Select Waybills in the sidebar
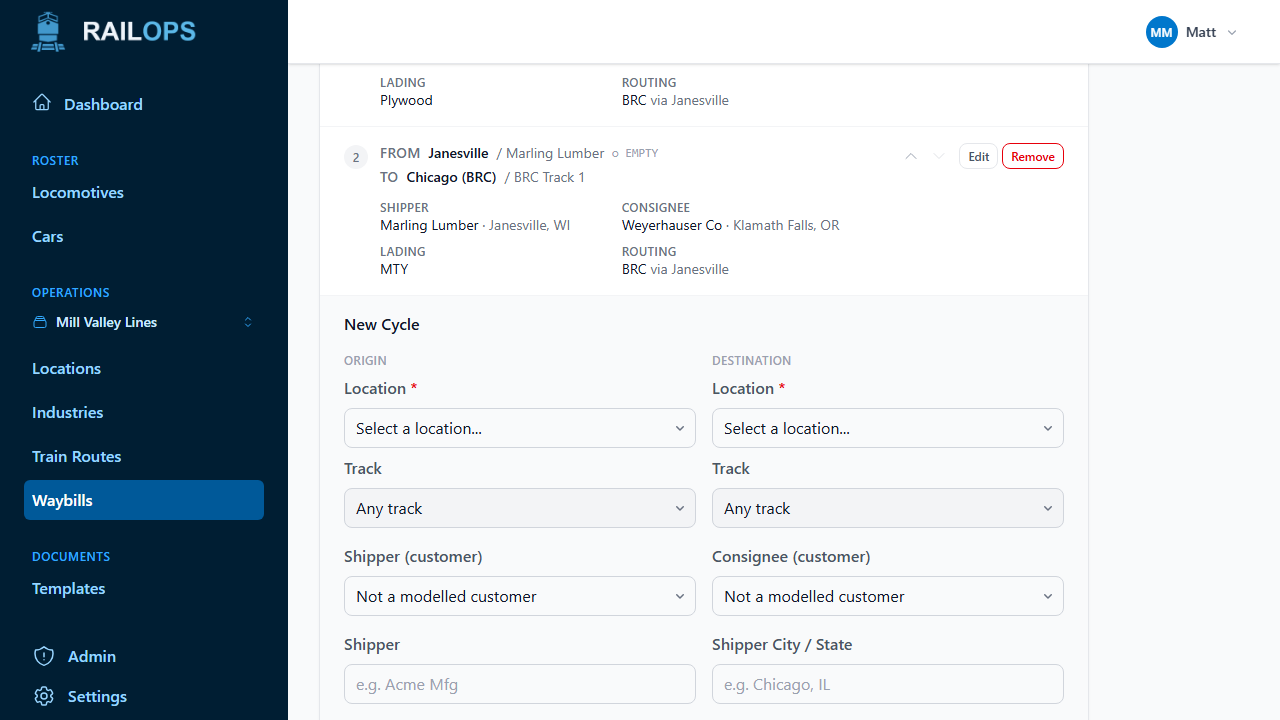The width and height of the screenshot is (1280, 720). coord(144,500)
